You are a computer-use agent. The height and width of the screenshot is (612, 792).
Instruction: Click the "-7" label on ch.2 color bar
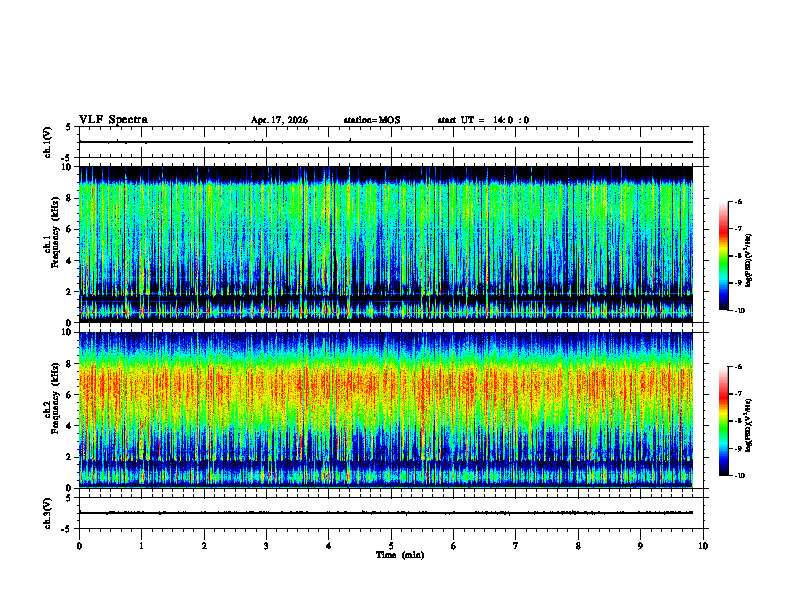click(x=738, y=394)
